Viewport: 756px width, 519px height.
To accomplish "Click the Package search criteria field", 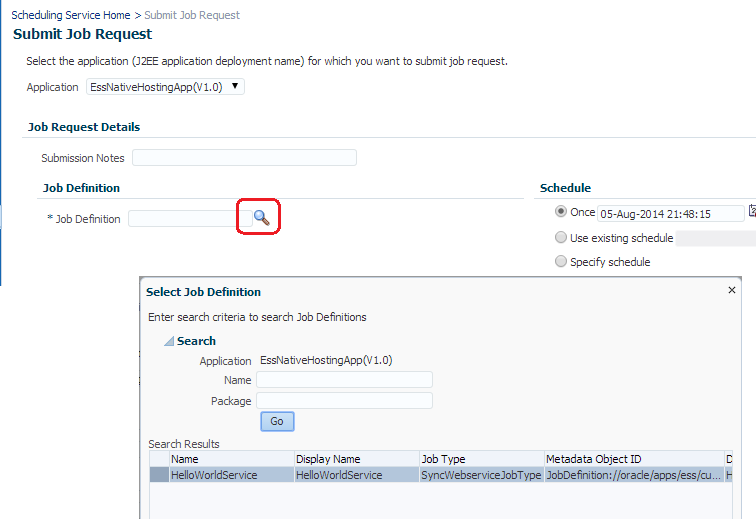I will [344, 401].
